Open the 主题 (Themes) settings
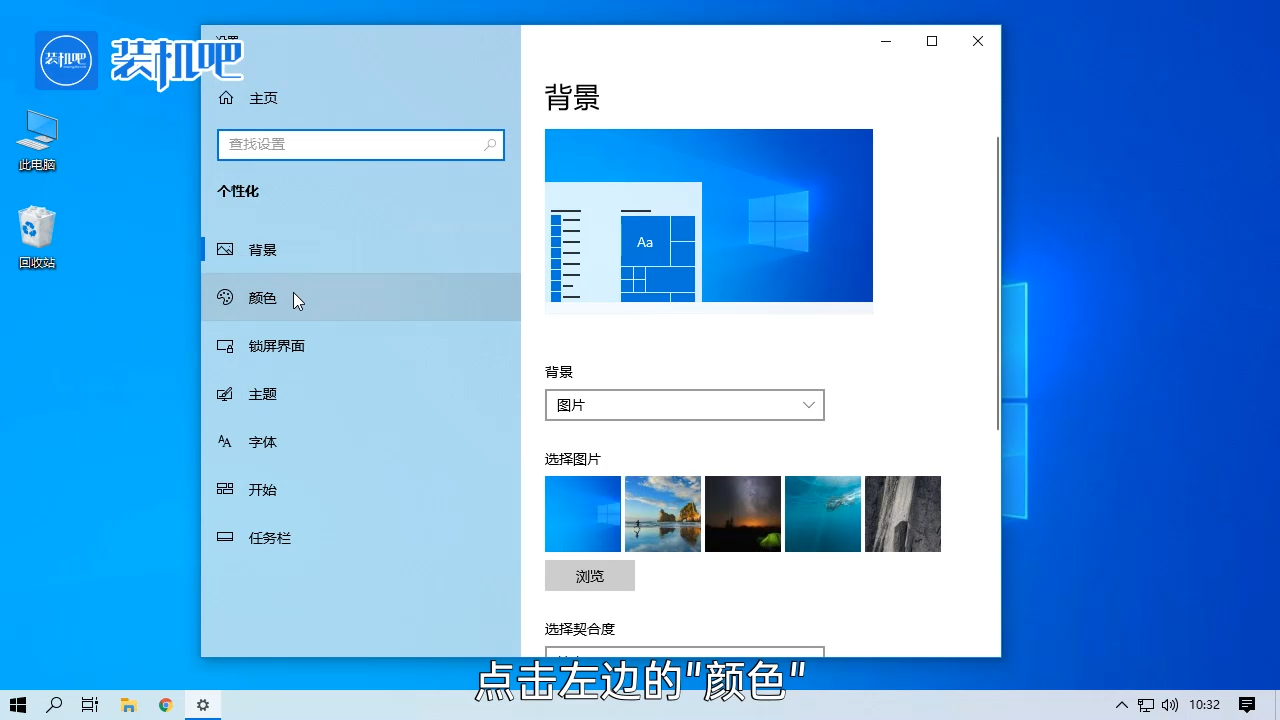This screenshot has height=720, width=1280. (x=262, y=393)
